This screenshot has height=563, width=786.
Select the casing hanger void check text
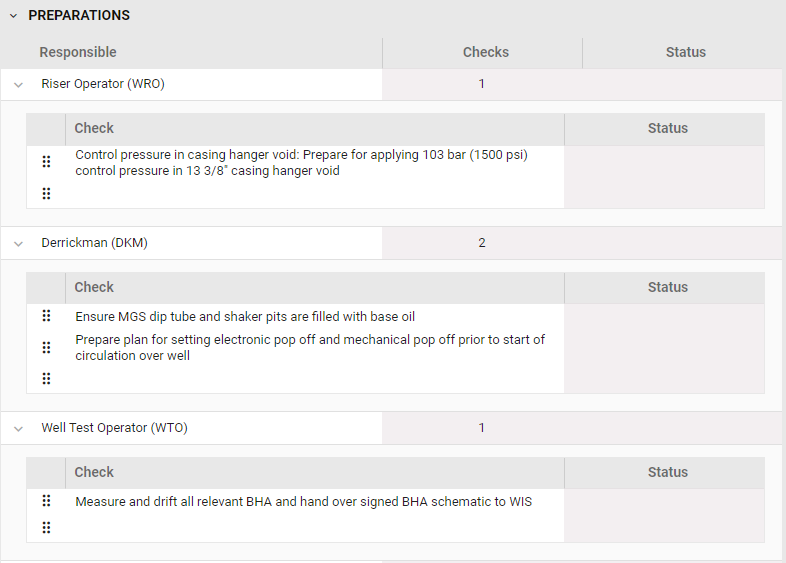coord(301,163)
